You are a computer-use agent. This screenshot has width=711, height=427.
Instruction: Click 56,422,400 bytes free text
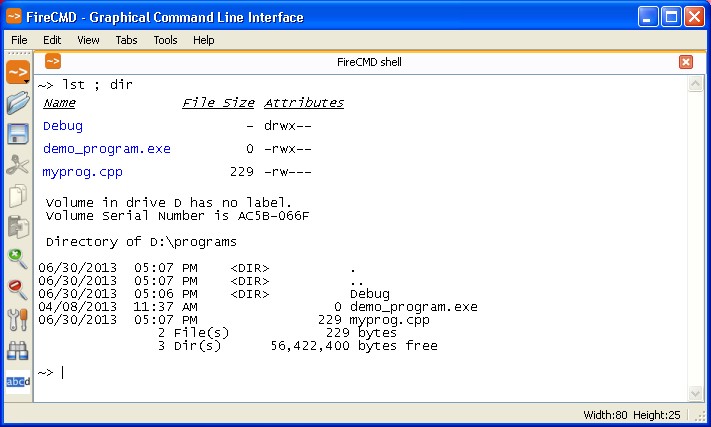click(x=354, y=346)
